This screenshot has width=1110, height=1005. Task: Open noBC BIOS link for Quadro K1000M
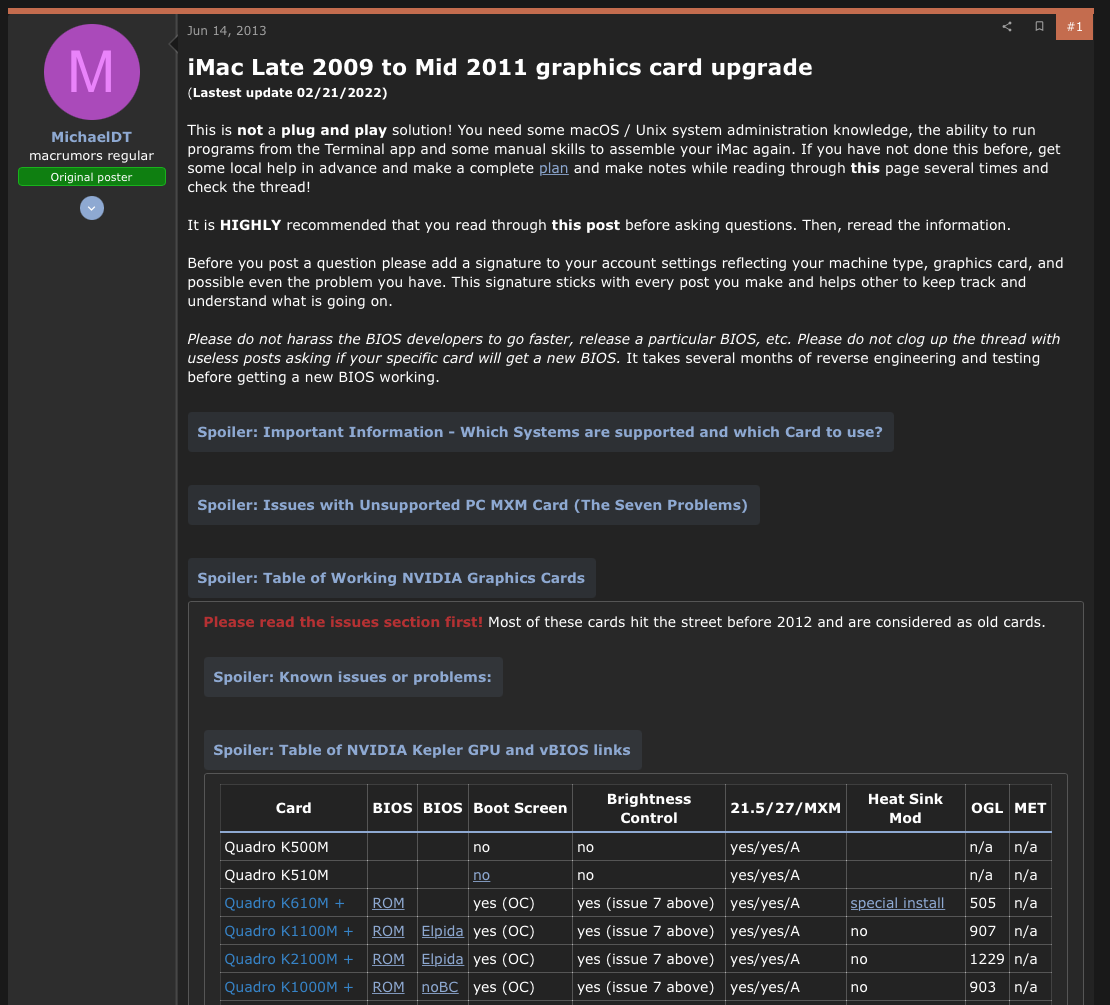(x=440, y=987)
